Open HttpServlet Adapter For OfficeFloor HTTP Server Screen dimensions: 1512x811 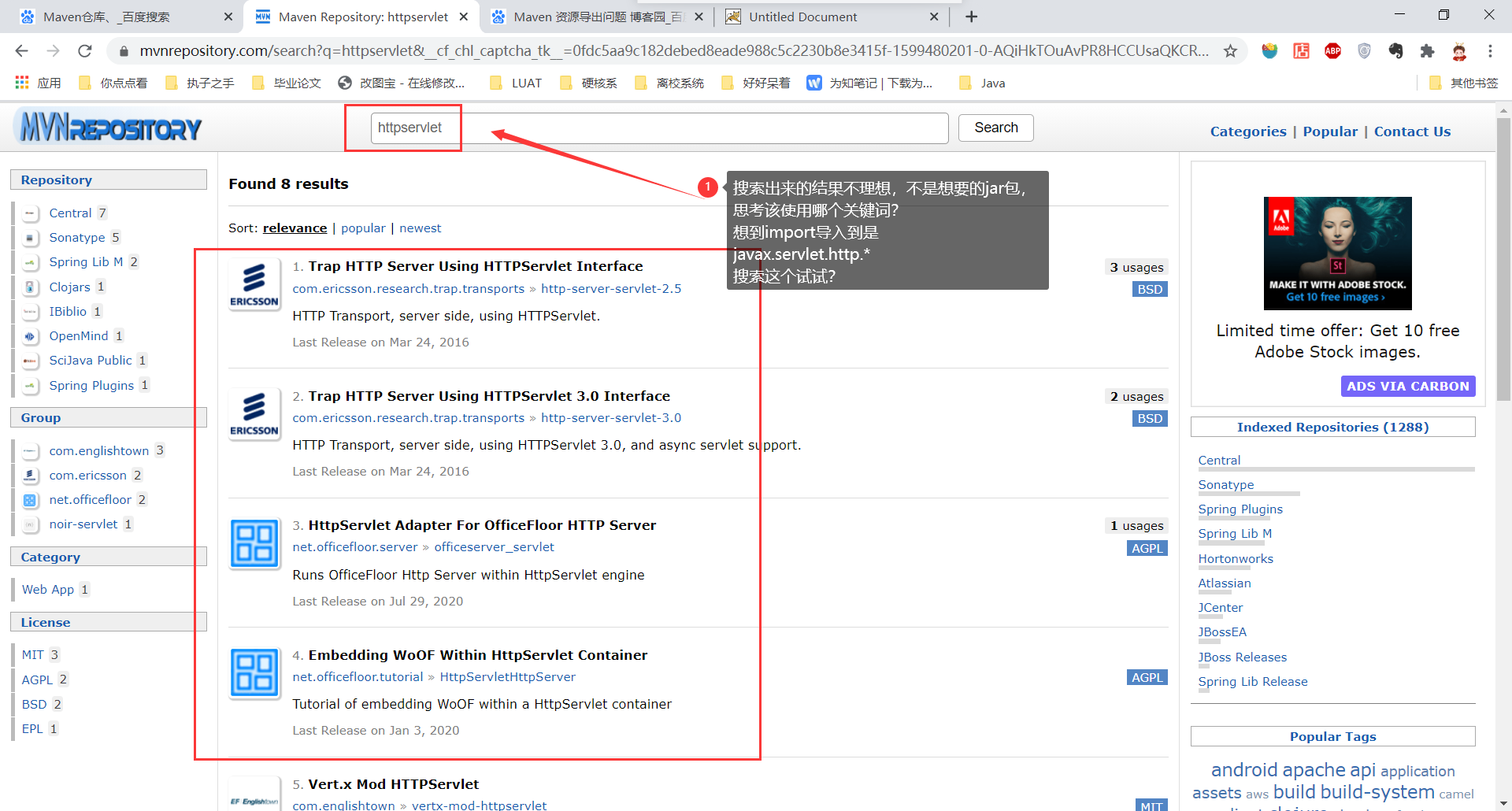pyautogui.click(x=482, y=525)
